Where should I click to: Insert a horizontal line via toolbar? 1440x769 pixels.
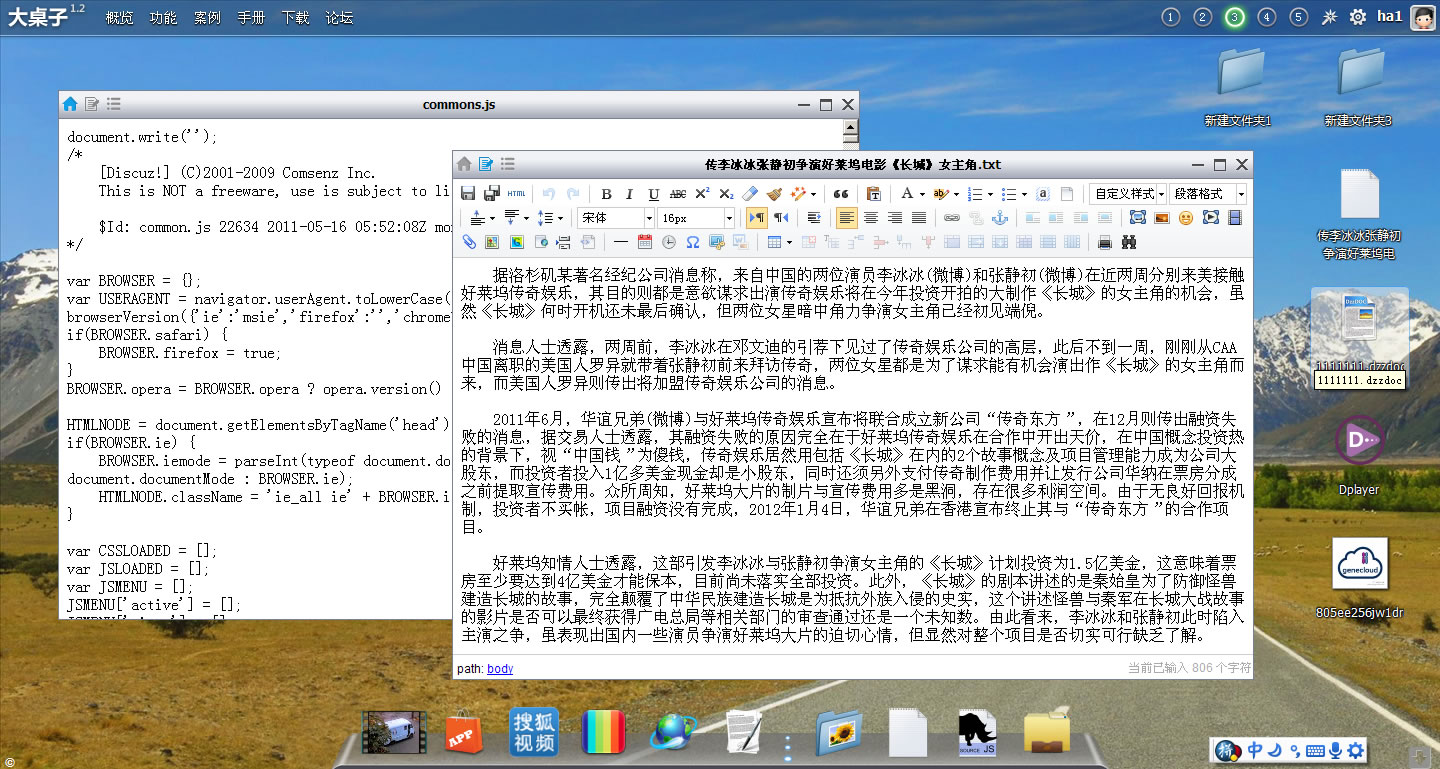pos(620,242)
